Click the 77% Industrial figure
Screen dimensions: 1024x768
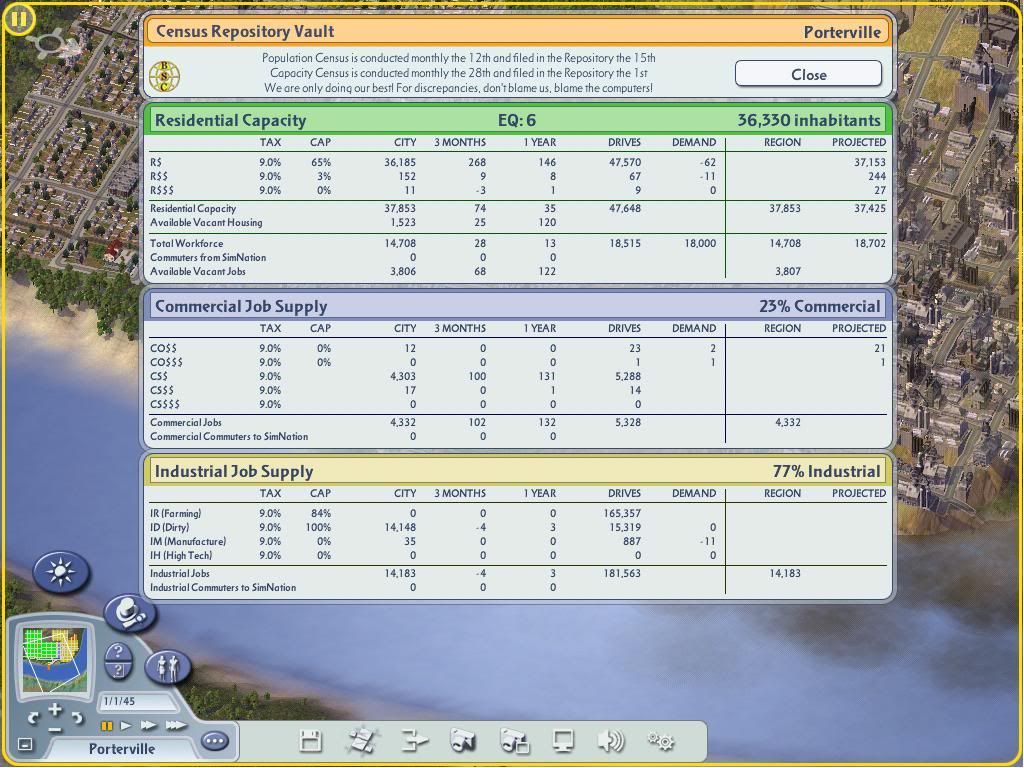(x=826, y=472)
